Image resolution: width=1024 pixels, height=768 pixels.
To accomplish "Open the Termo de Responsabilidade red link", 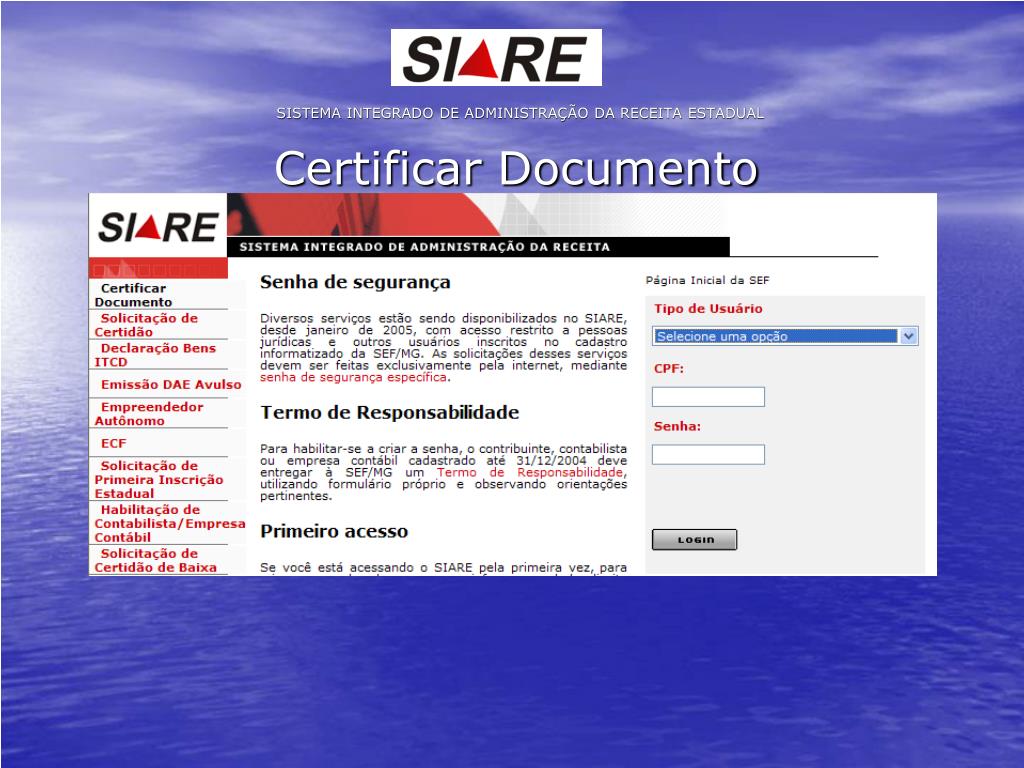I will 531,472.
